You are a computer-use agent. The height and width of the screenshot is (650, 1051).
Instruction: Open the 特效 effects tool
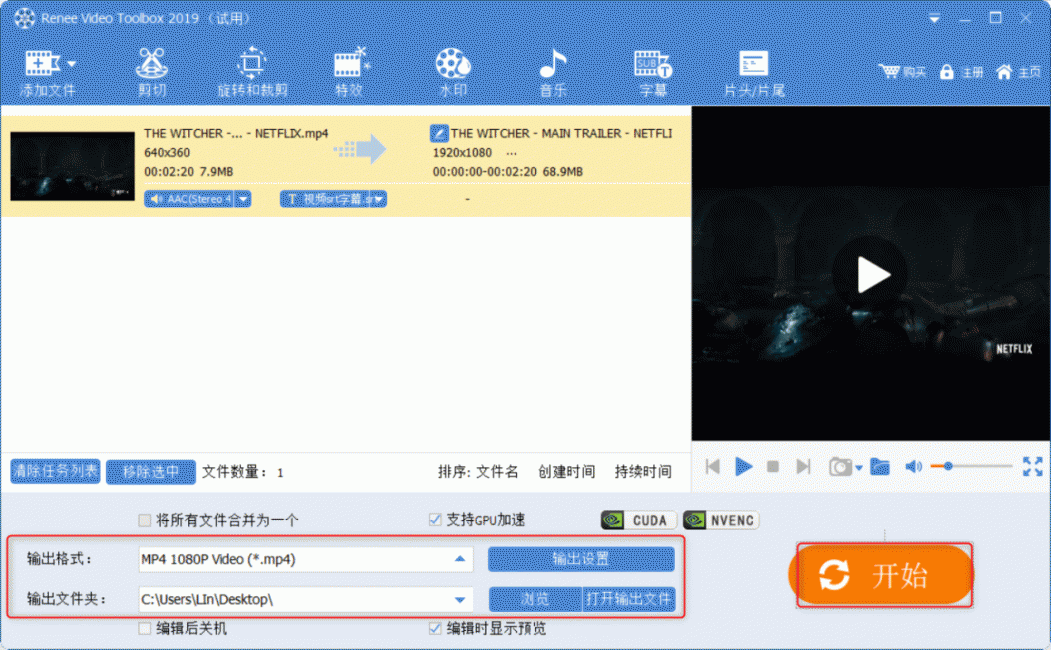point(349,72)
